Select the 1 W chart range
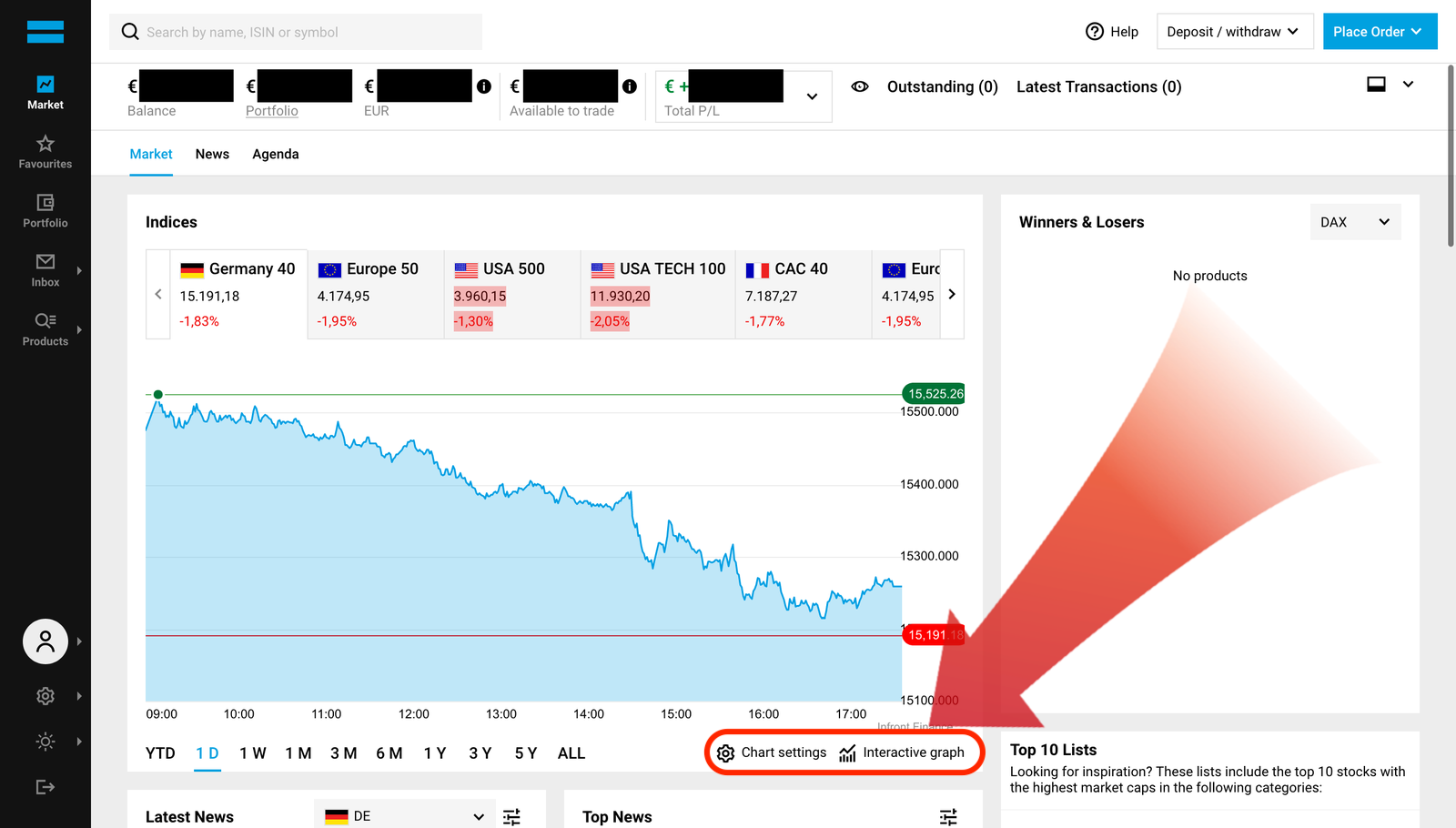Screen dimensions: 1456x828 (253, 753)
